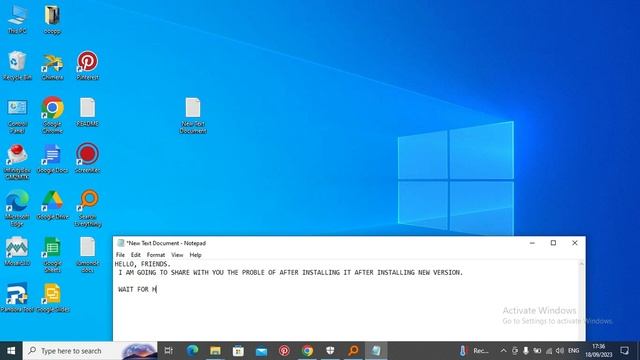
Task: Select the folder icon beside This PC
Action: [52, 20]
